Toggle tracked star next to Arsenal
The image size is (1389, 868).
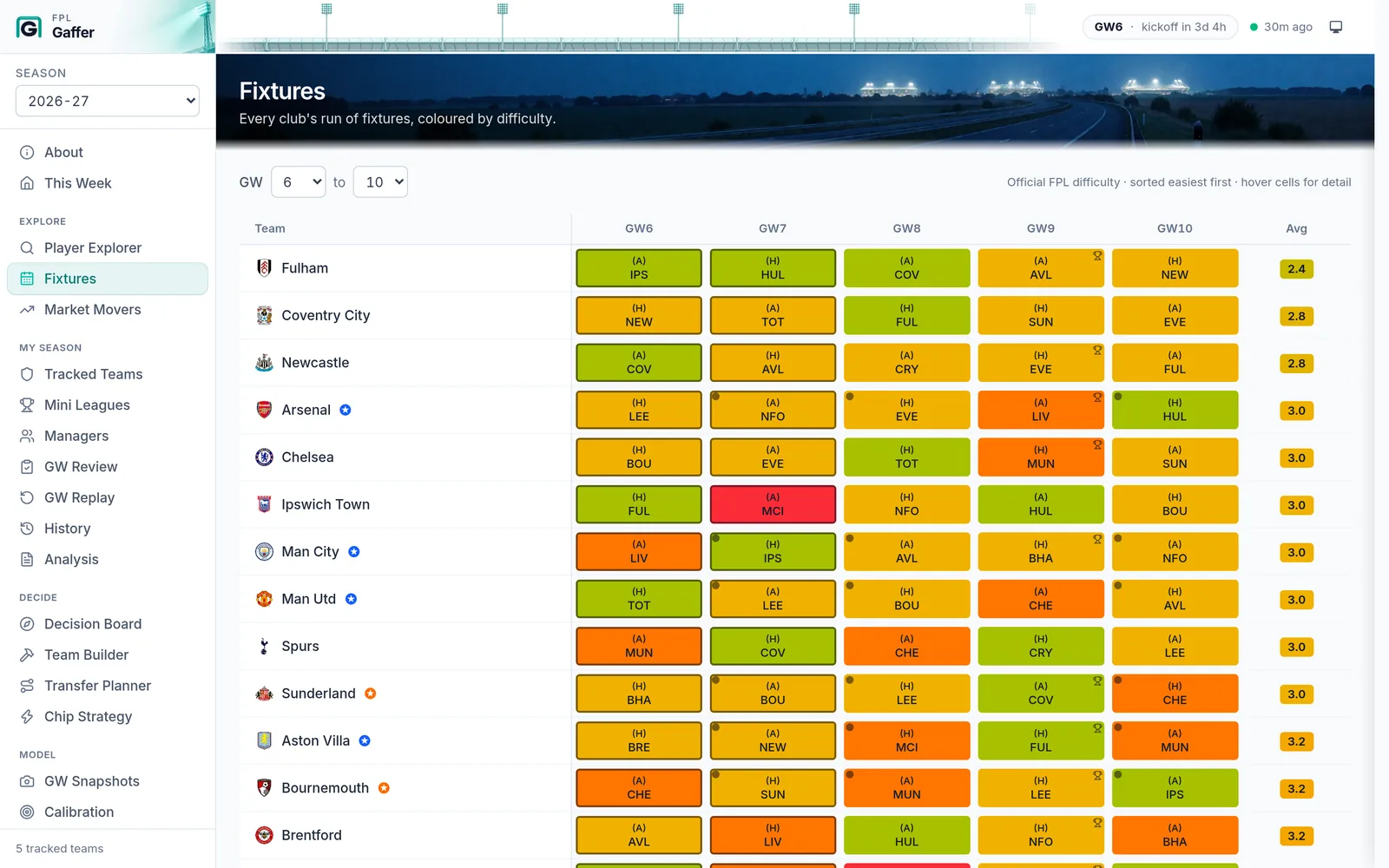[x=346, y=410]
